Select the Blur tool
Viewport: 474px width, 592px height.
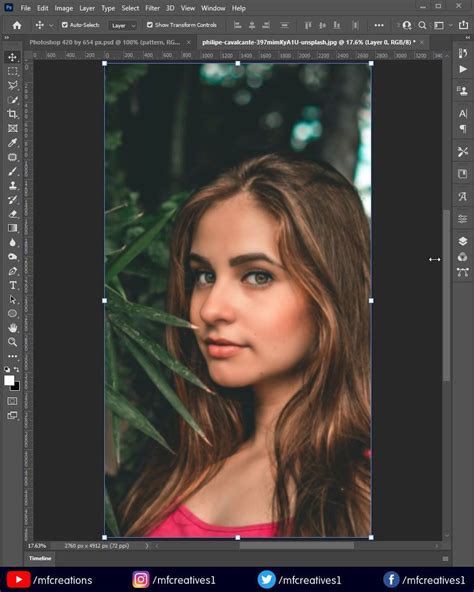[12, 242]
